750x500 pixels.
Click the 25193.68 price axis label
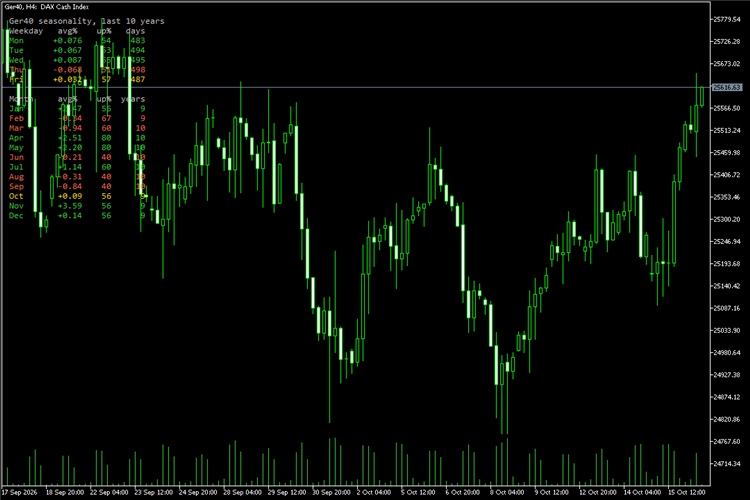pyautogui.click(x=727, y=264)
